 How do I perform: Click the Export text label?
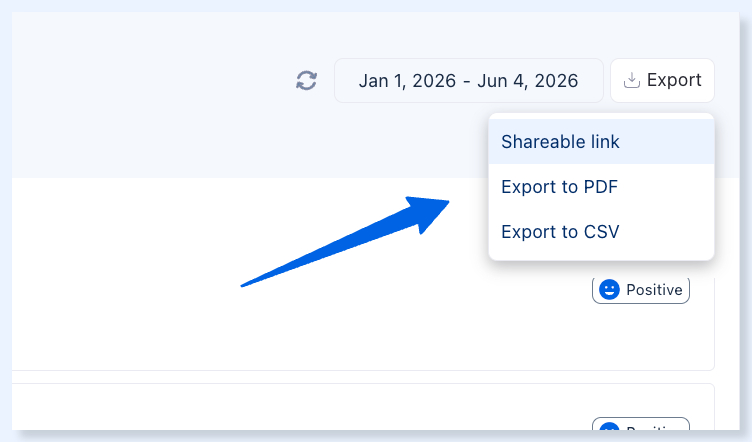tap(674, 80)
